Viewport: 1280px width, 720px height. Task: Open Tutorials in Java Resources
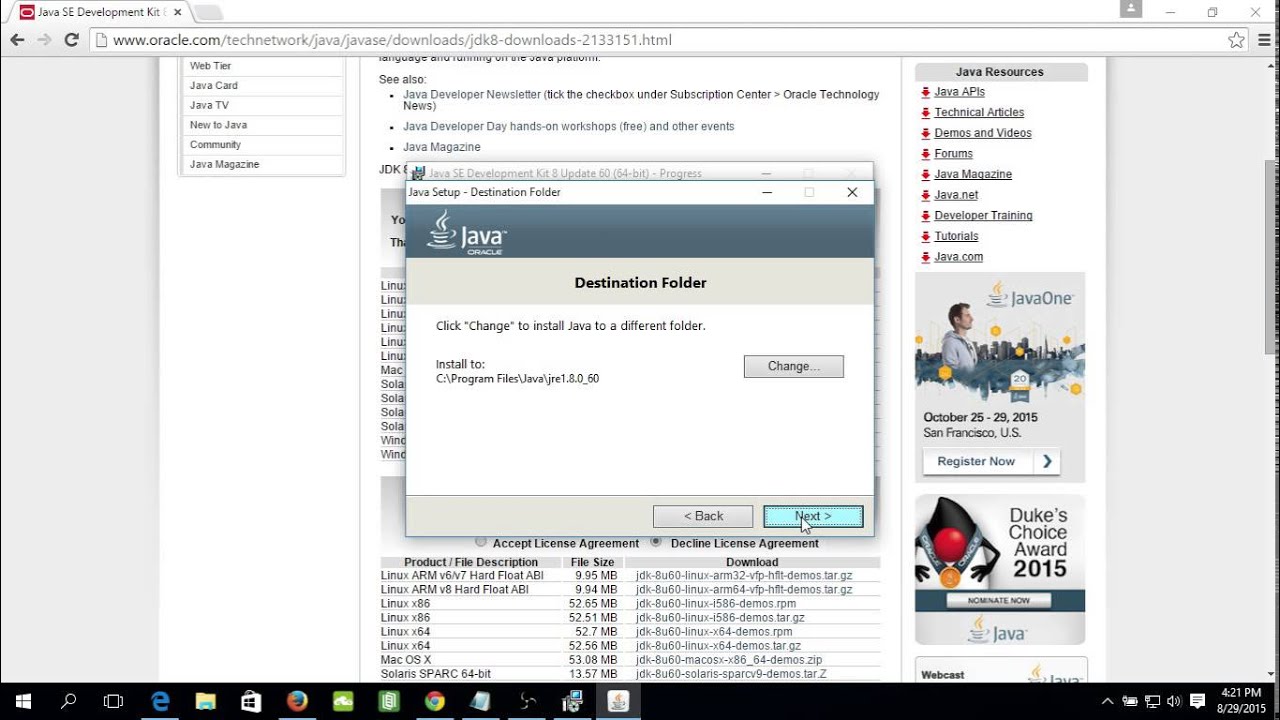tap(956, 236)
